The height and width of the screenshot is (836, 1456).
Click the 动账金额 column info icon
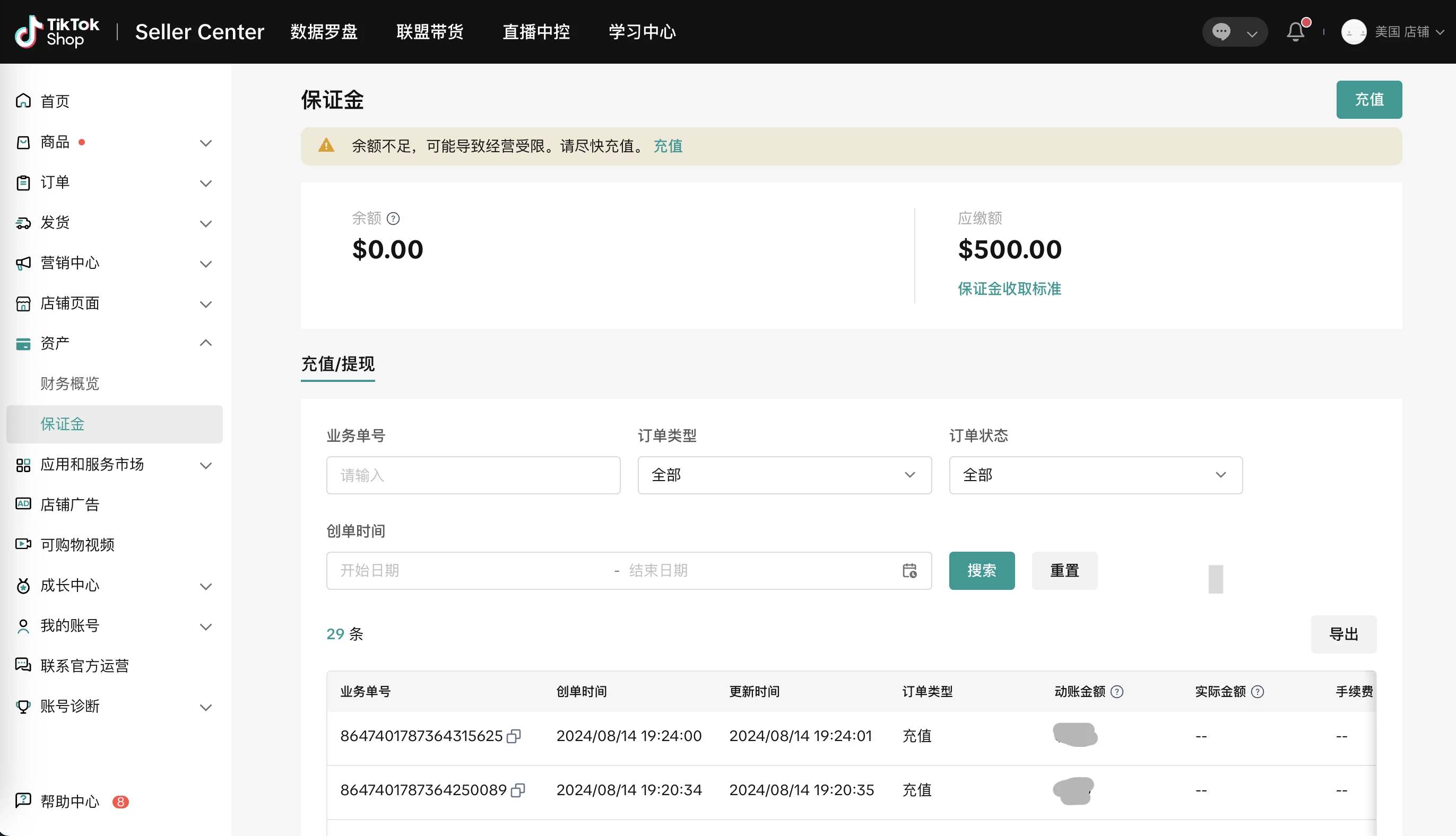(x=1117, y=692)
